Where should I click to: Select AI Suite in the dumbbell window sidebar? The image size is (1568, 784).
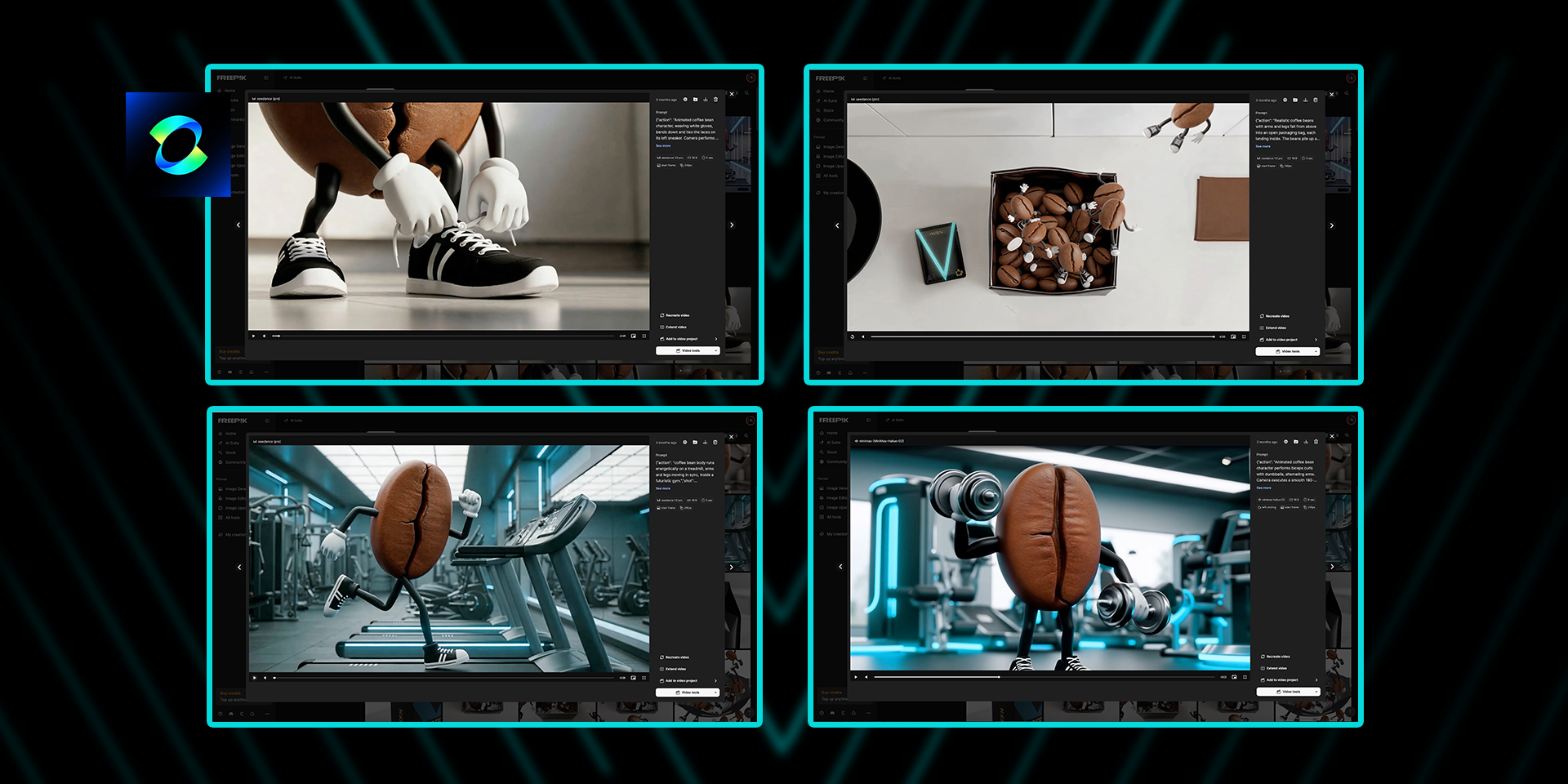tap(832, 443)
